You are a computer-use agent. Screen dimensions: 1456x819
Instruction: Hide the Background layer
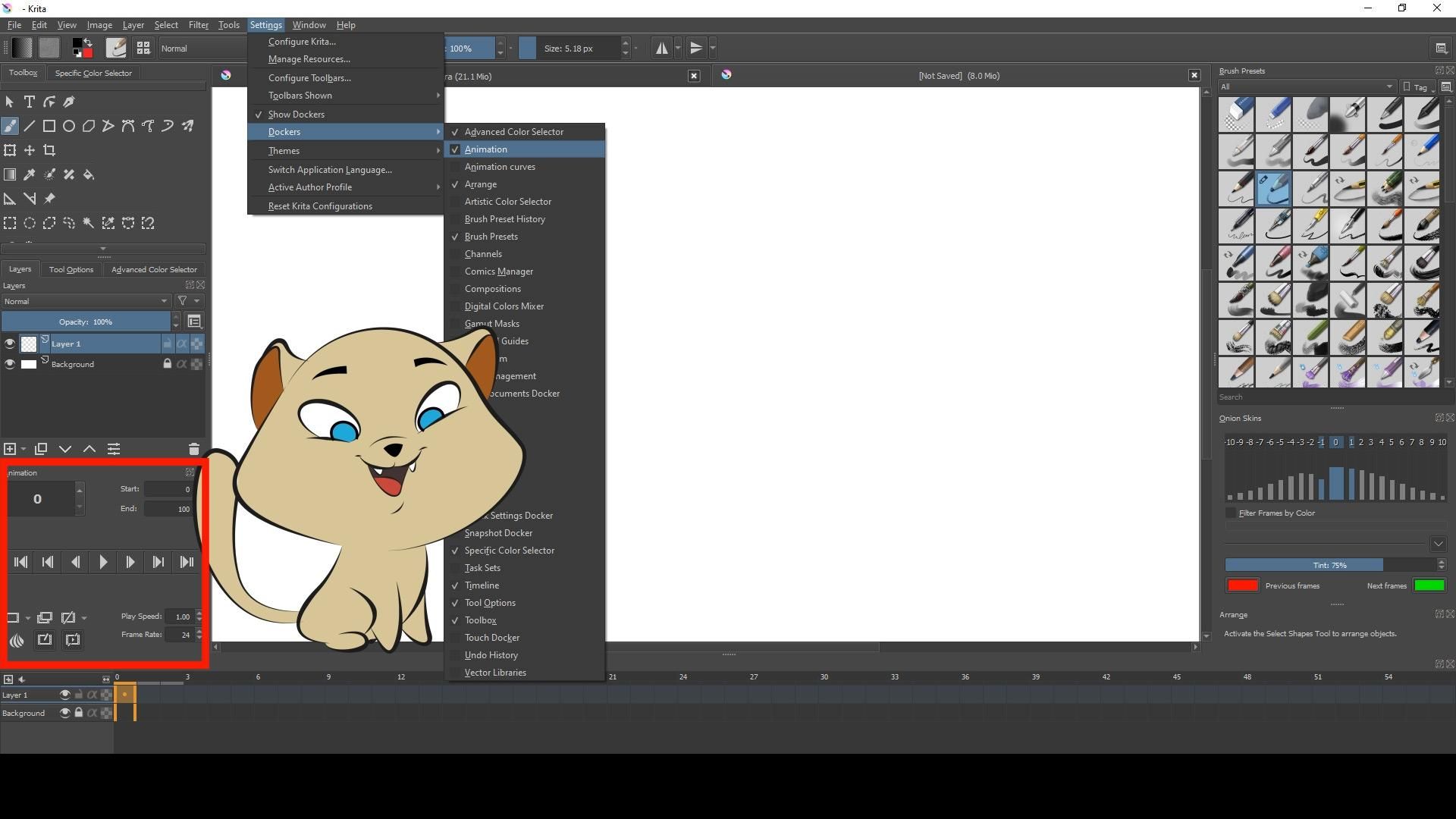click(10, 364)
